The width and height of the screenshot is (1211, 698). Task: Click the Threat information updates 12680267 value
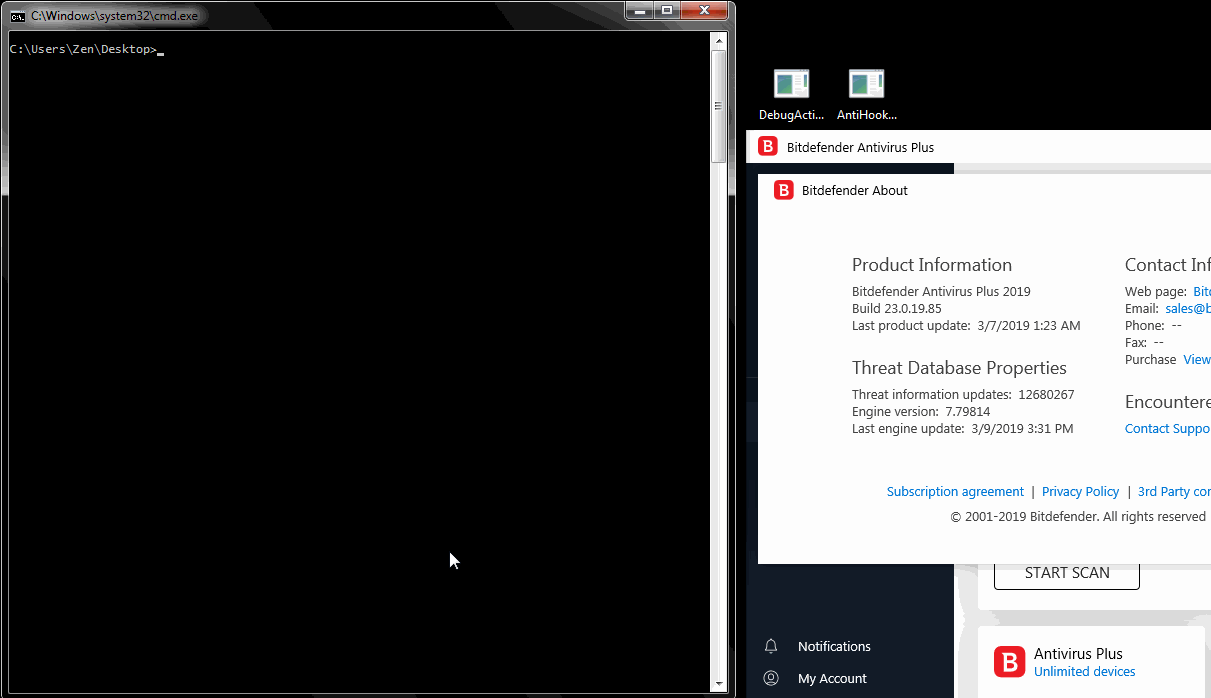click(x=1046, y=395)
